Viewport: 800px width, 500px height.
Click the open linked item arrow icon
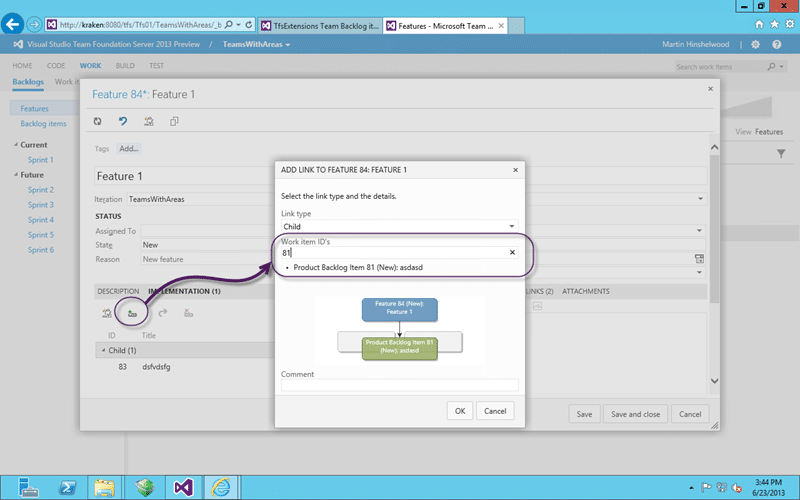(163, 313)
